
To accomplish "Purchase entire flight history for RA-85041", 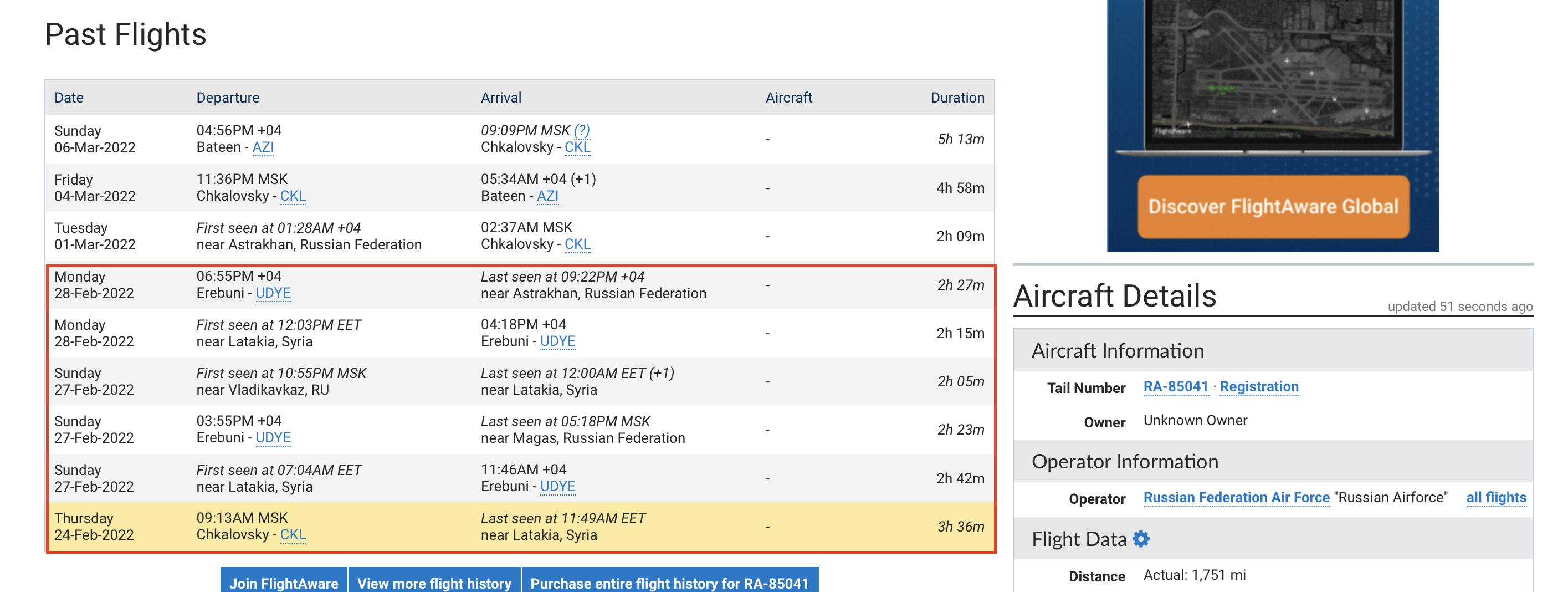I will (669, 582).
